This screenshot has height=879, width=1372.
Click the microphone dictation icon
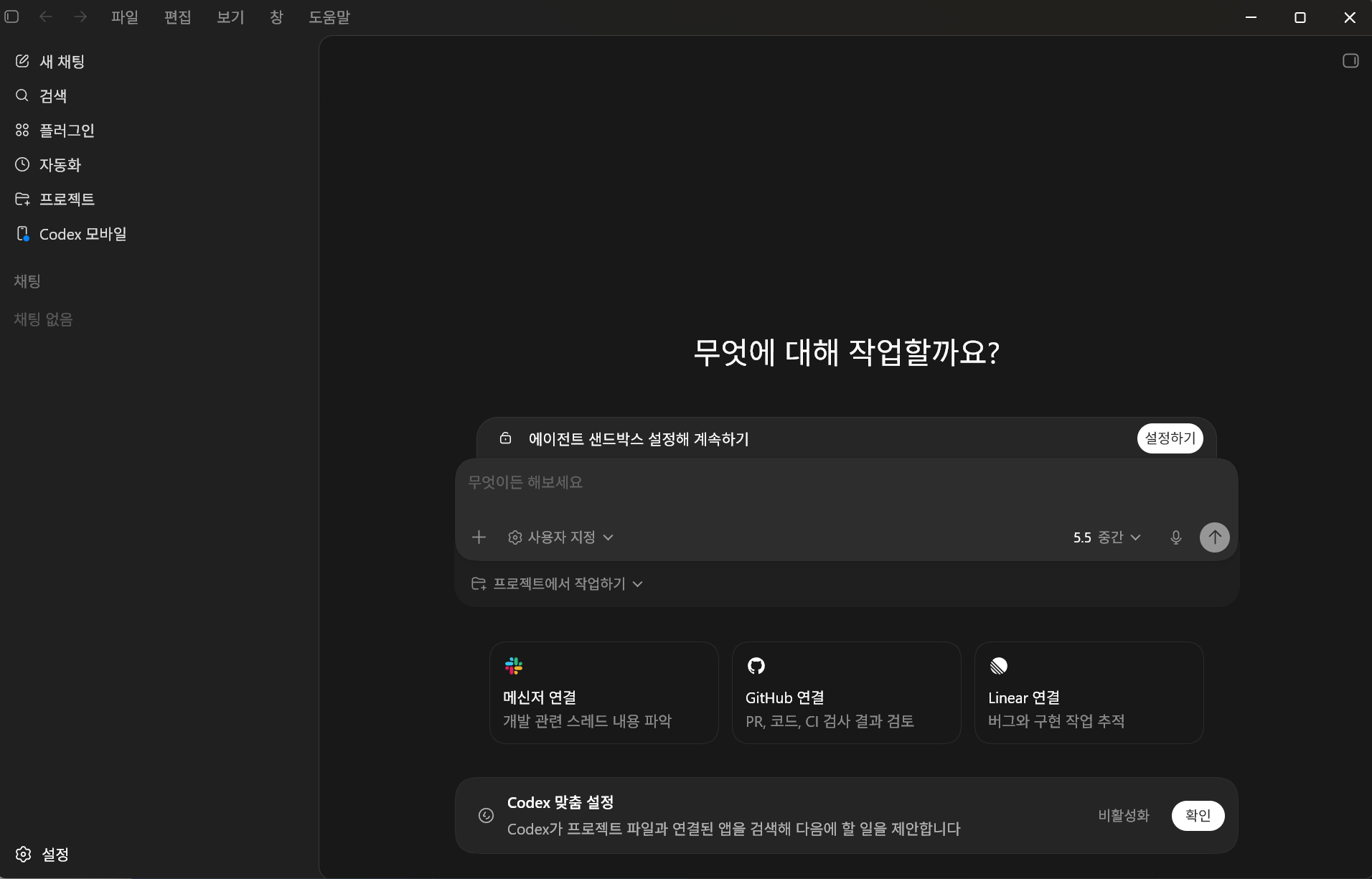click(x=1175, y=537)
